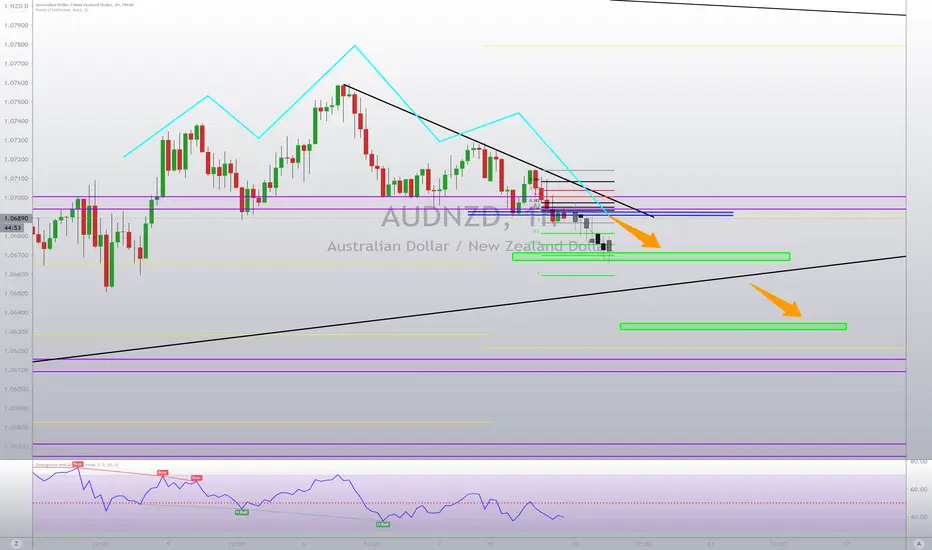Click the 1.06400 price scale label
The width and height of the screenshot is (932, 550).
pyautogui.click(x=16, y=312)
